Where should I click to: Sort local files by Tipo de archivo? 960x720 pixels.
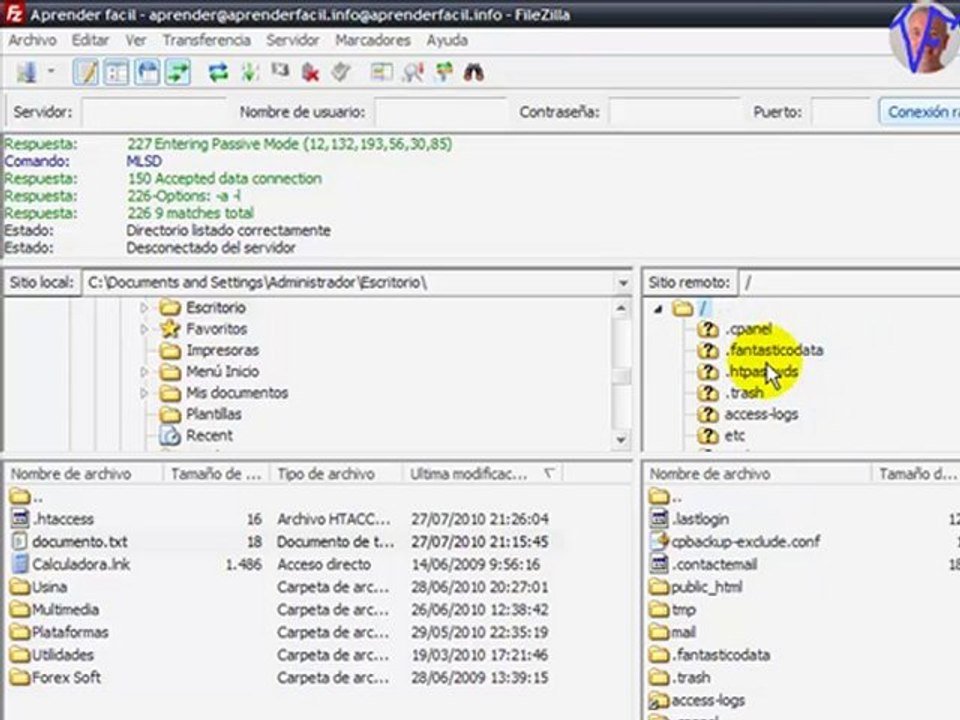pyautogui.click(x=336, y=474)
